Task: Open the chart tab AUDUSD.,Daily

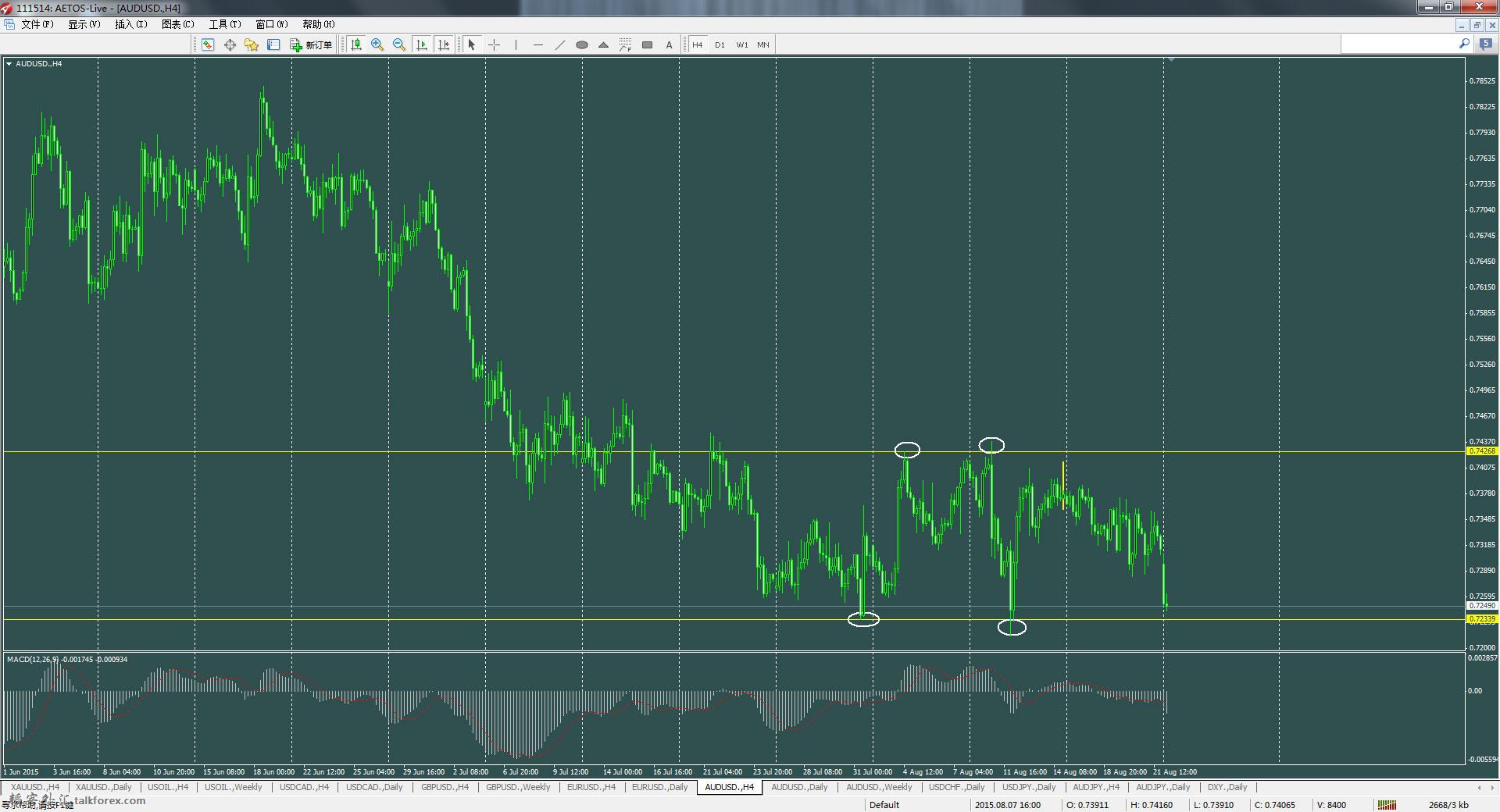Action: pos(799,787)
